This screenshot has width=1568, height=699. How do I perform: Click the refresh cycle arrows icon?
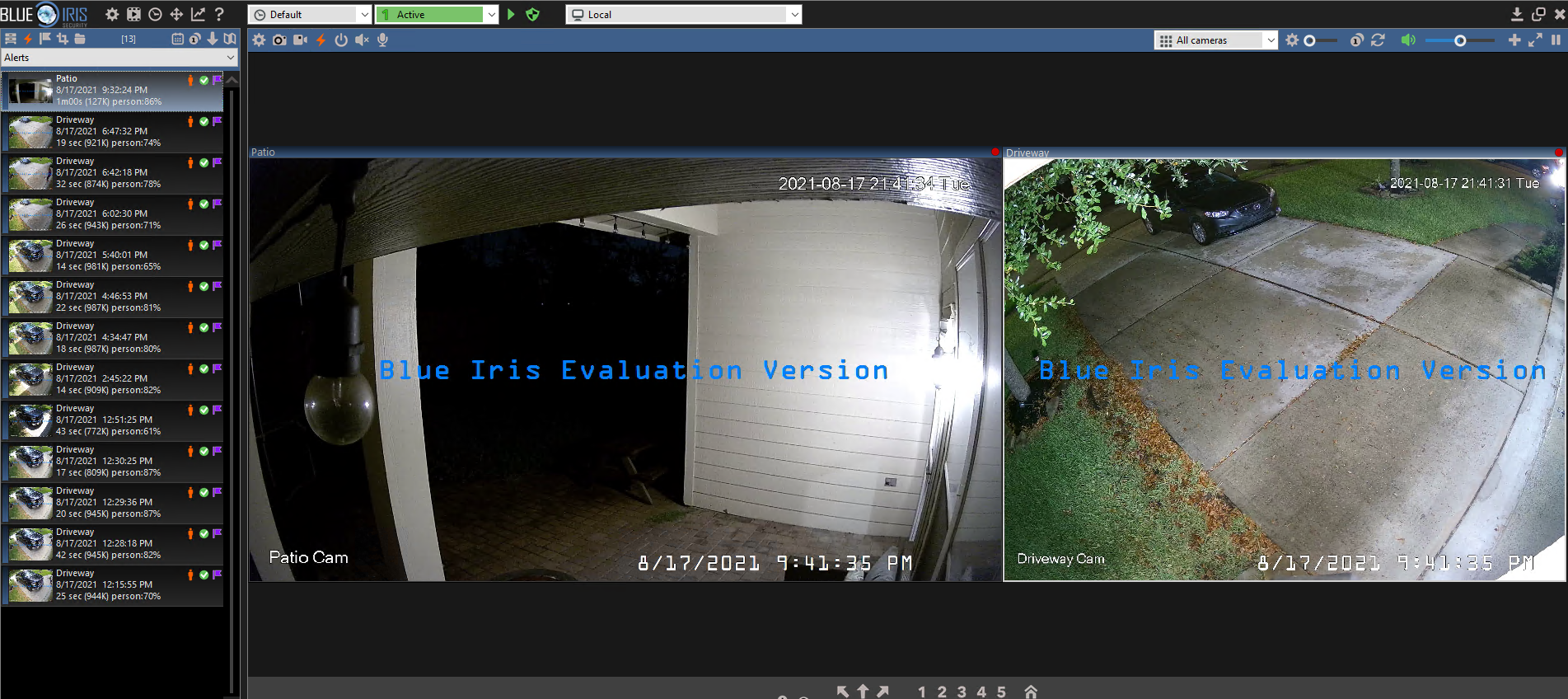pyautogui.click(x=1378, y=40)
